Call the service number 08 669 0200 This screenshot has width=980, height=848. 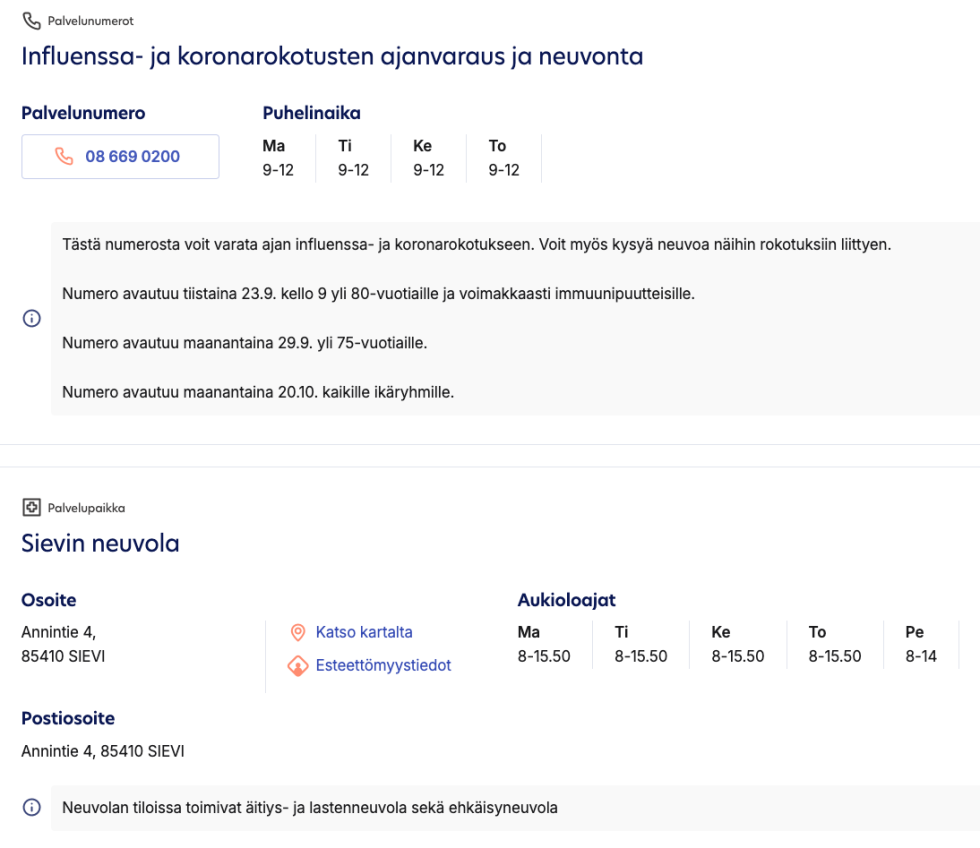pos(131,157)
